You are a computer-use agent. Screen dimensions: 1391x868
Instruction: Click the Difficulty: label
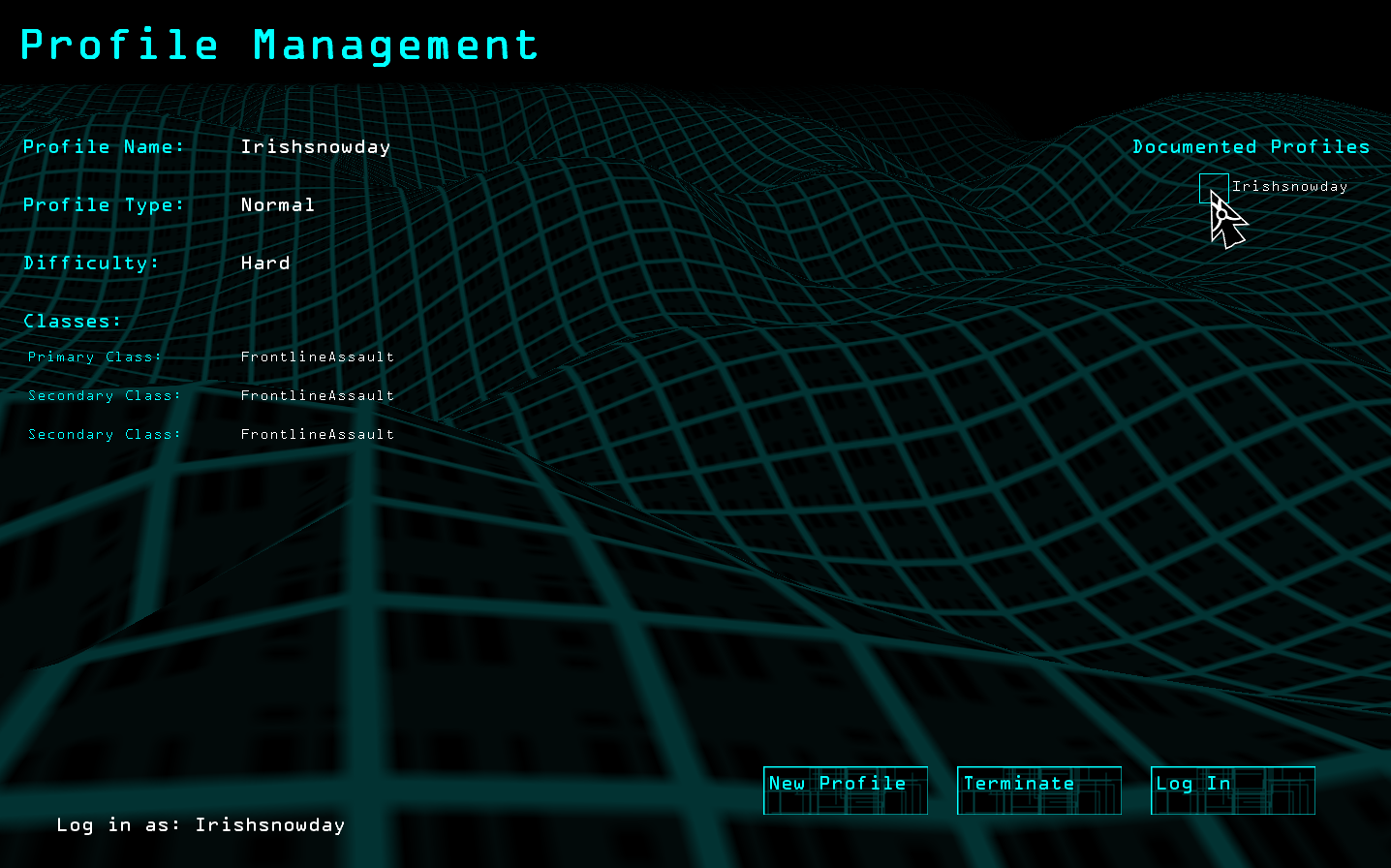[x=91, y=263]
